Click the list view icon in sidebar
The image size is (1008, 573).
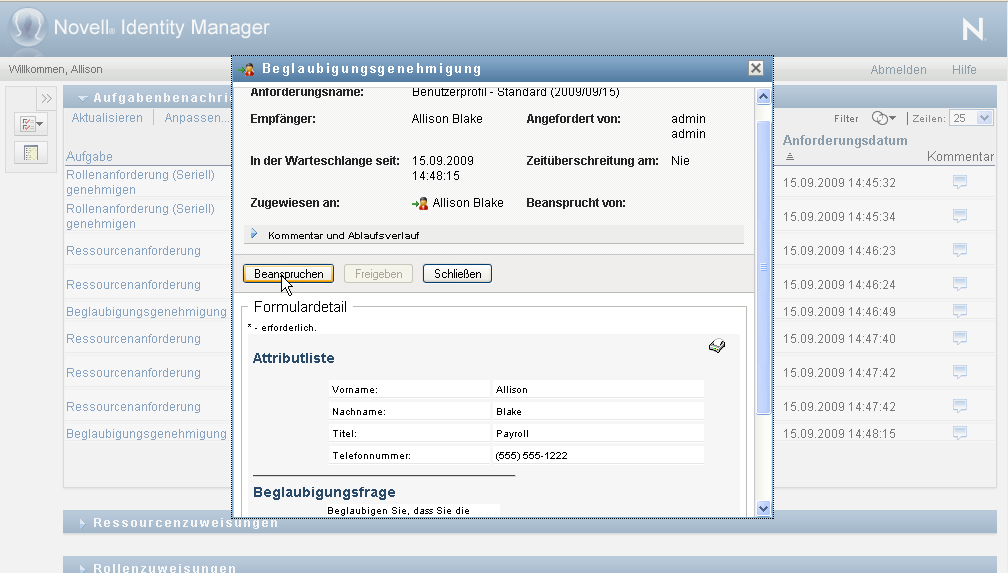31,152
